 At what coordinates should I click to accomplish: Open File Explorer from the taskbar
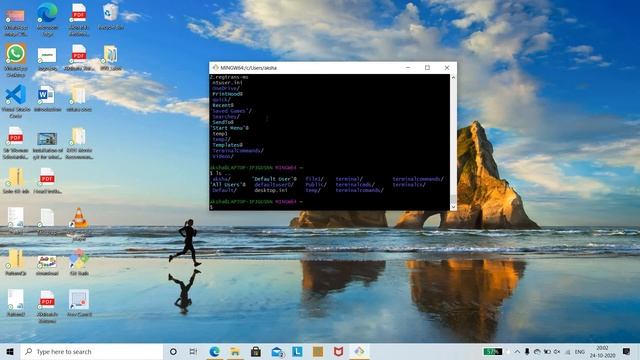point(235,351)
